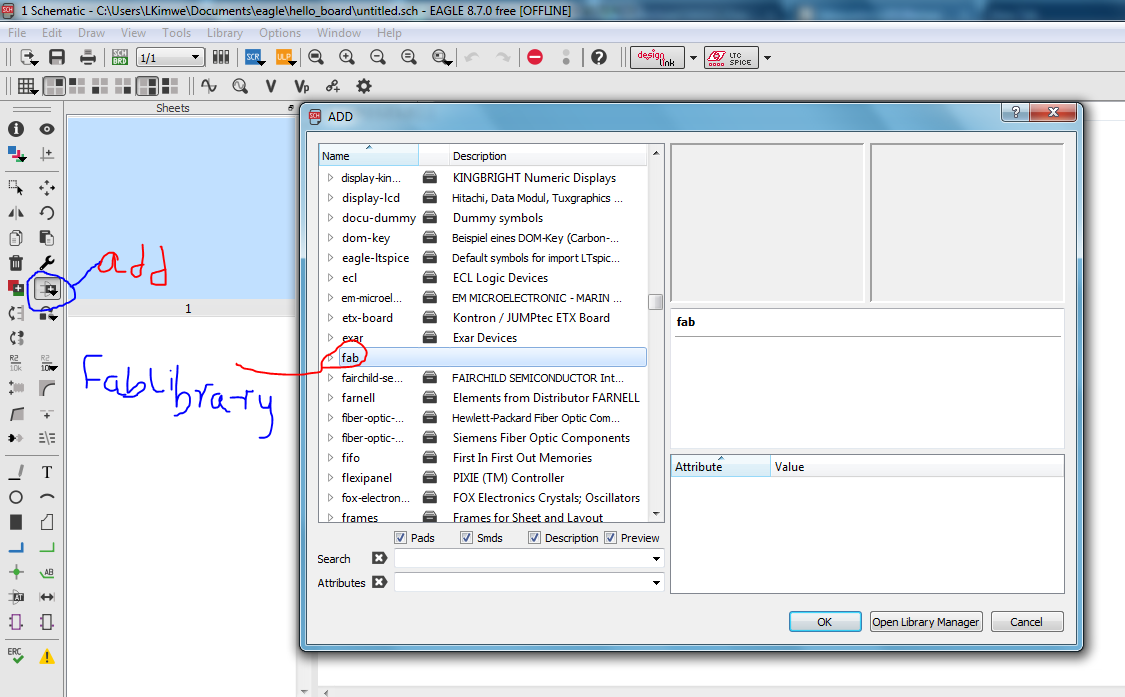Run script with the SCR icon

[253, 57]
